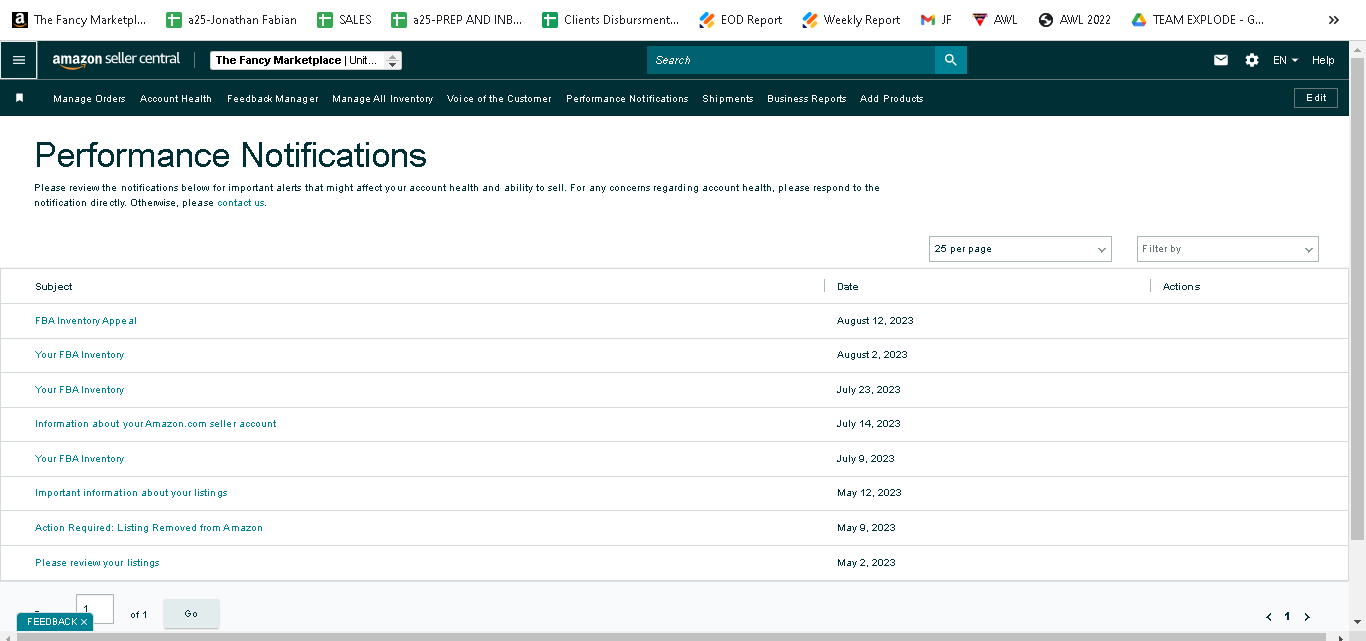Image resolution: width=1366 pixels, height=641 pixels.
Task: Open the 25 per page dropdown
Action: tap(1020, 249)
